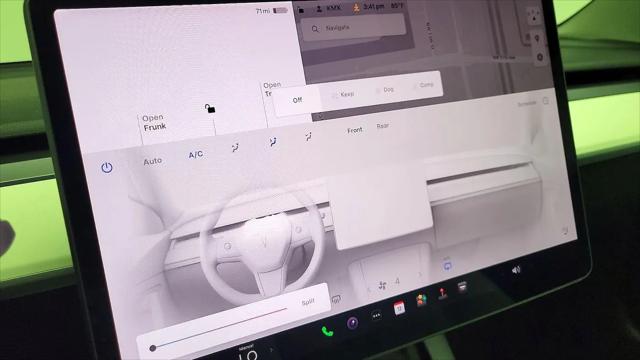Open the calendar app
The width and height of the screenshot is (640, 360).
399,308
